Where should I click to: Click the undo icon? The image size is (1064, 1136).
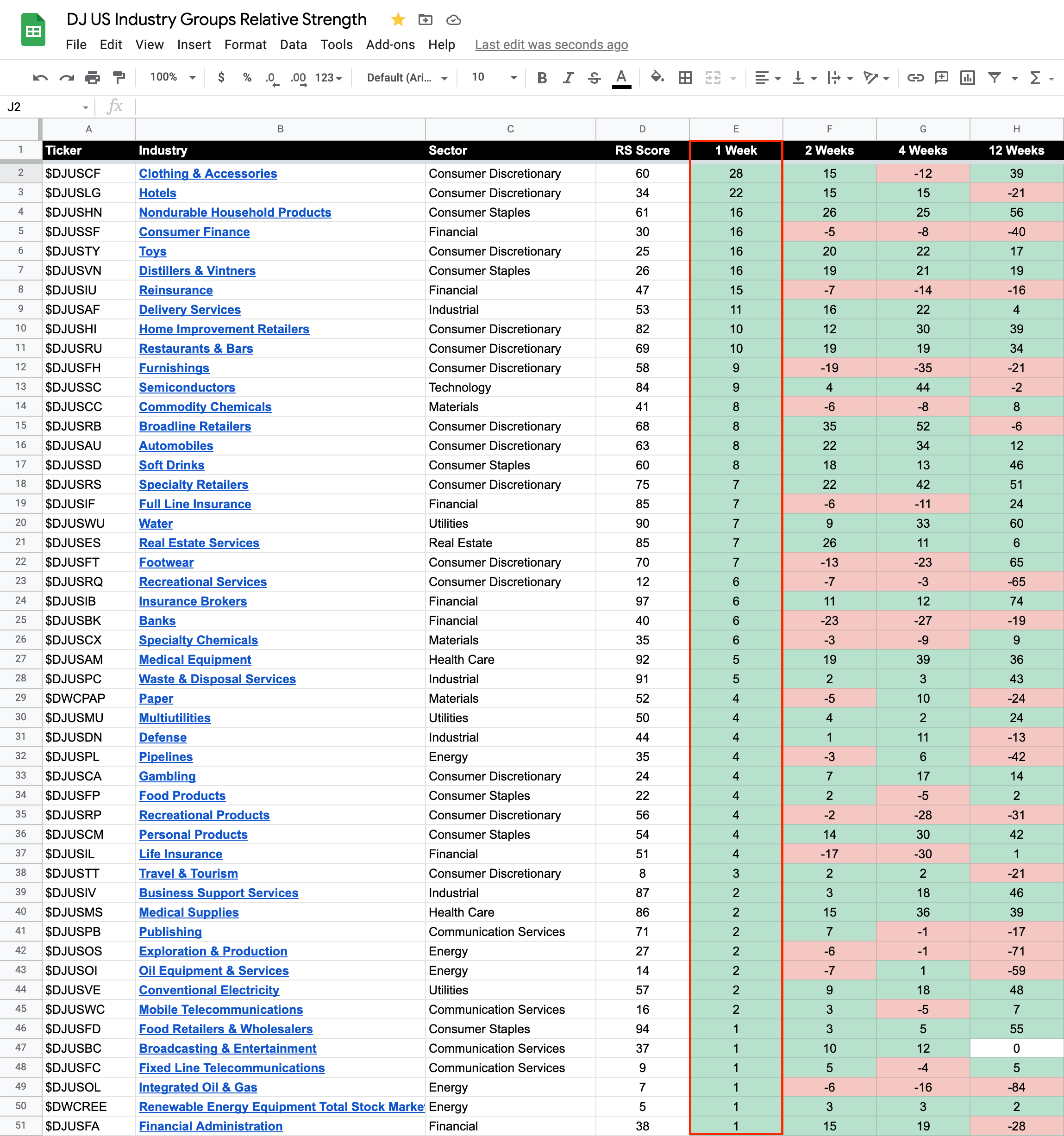pos(40,78)
